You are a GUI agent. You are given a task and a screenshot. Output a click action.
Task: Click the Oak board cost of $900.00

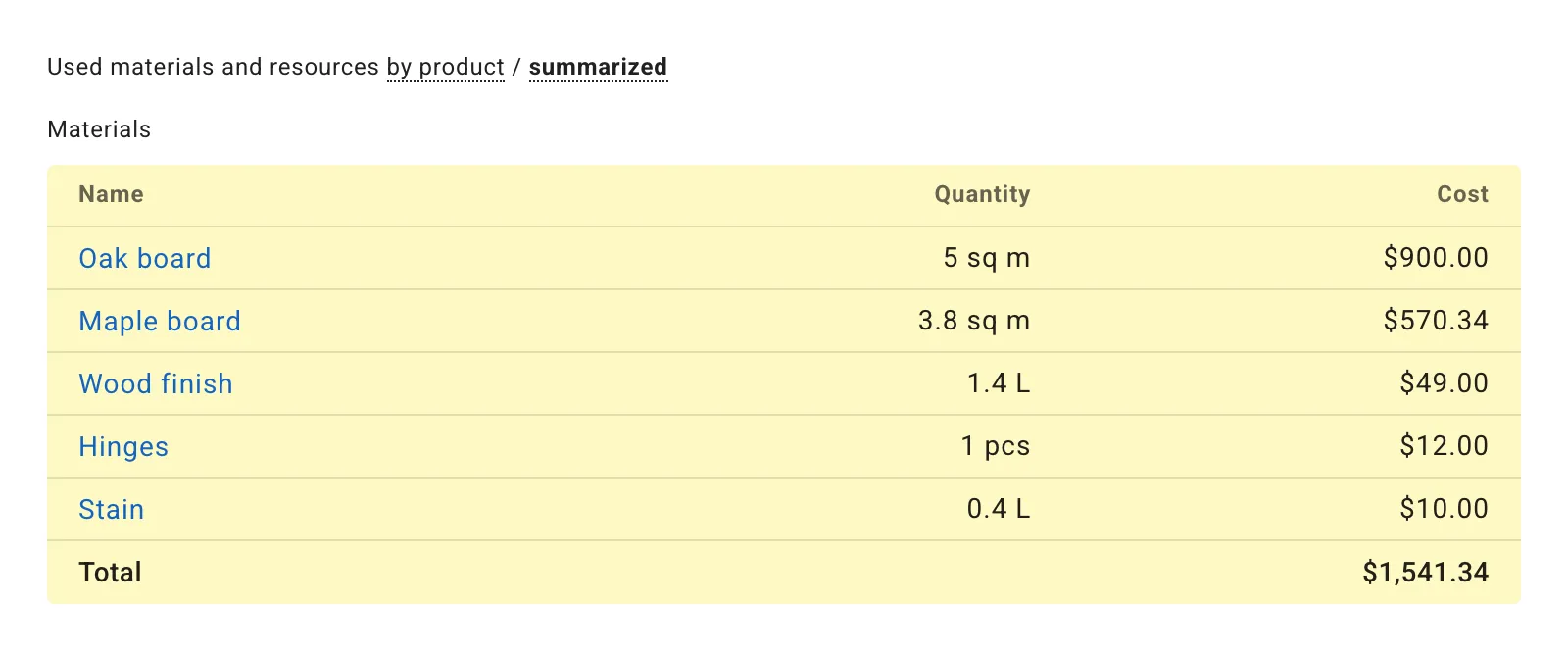point(1436,258)
